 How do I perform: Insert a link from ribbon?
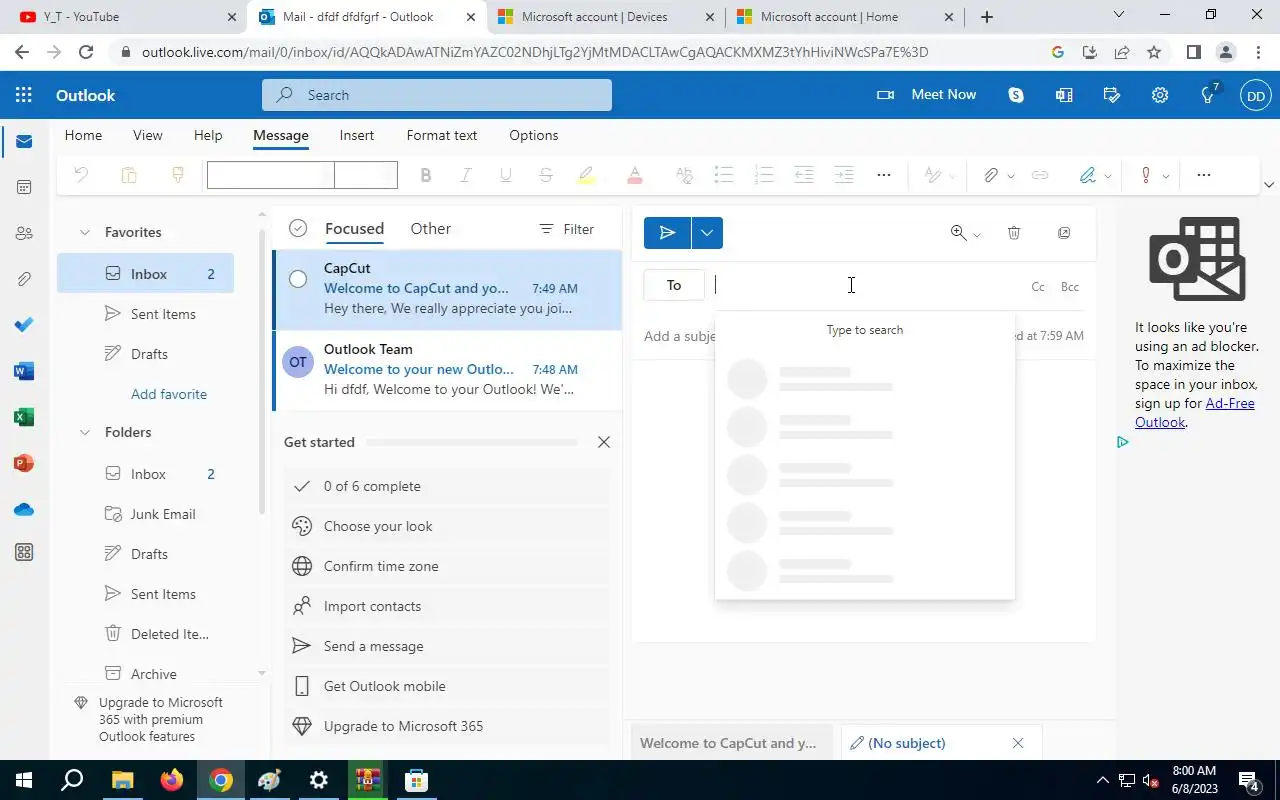tap(1040, 175)
